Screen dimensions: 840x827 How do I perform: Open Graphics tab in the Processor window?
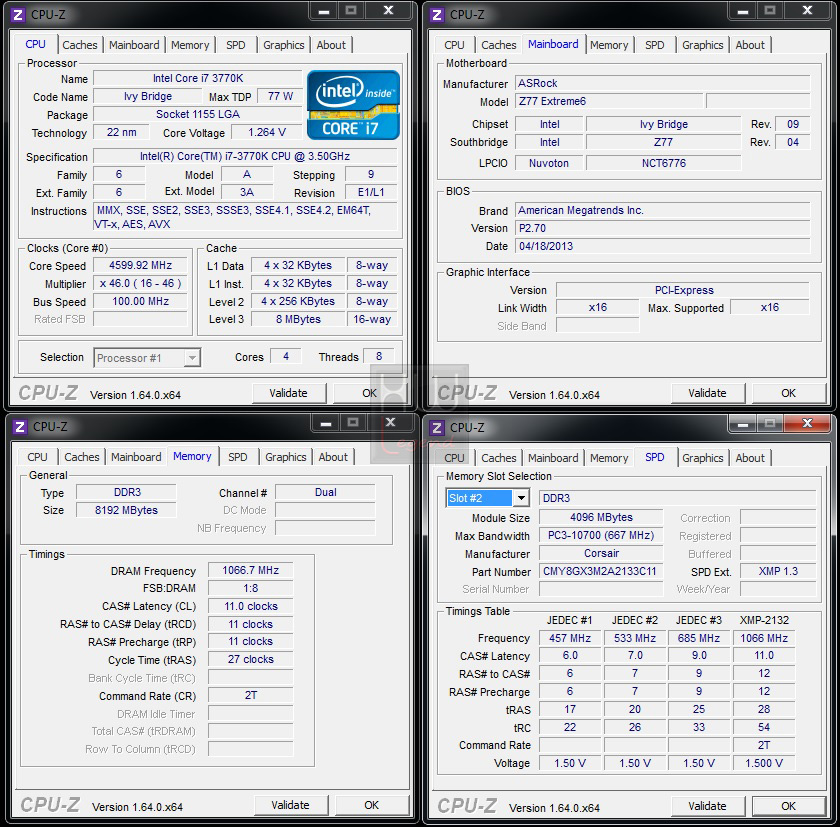click(283, 45)
